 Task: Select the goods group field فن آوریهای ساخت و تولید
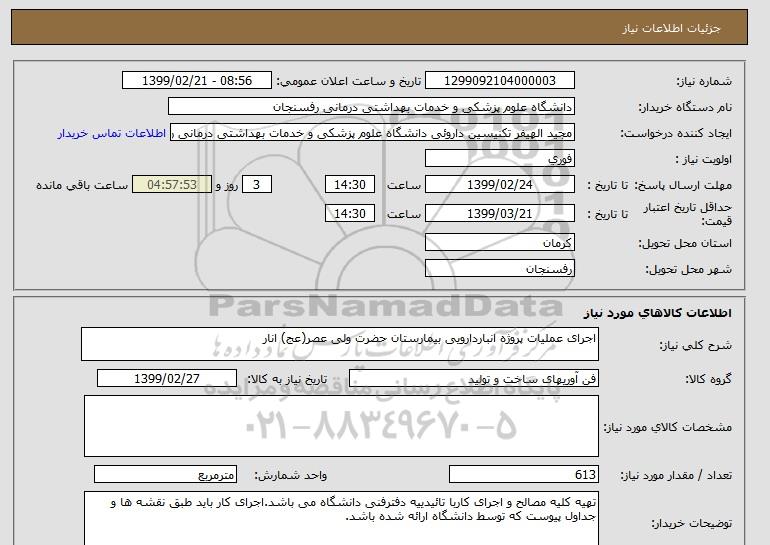pyautogui.click(x=473, y=379)
